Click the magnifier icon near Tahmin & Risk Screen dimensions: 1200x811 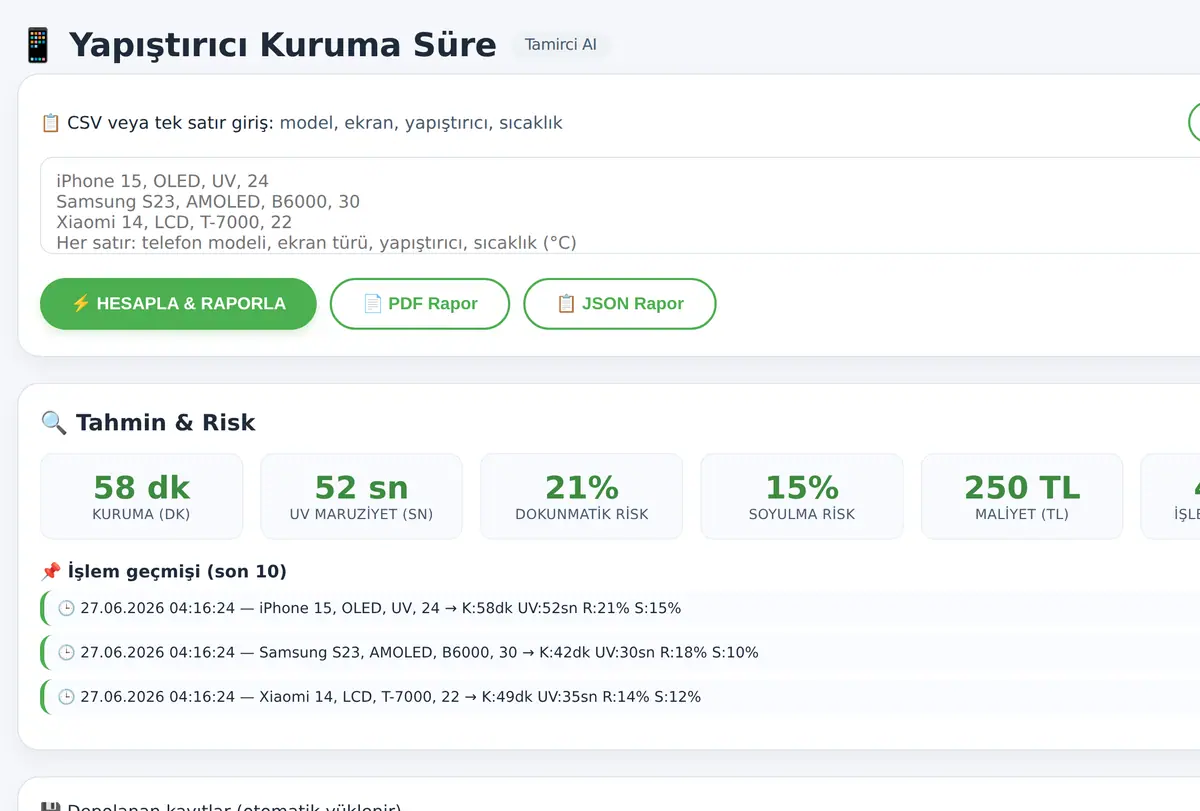click(53, 423)
